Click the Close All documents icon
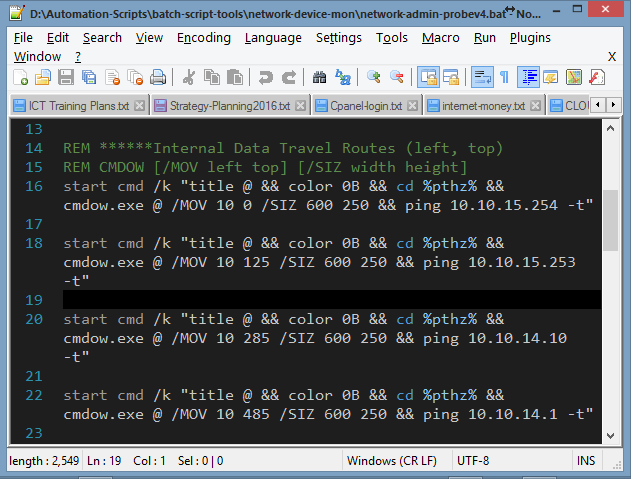The width and height of the screenshot is (631, 479). [x=135, y=77]
